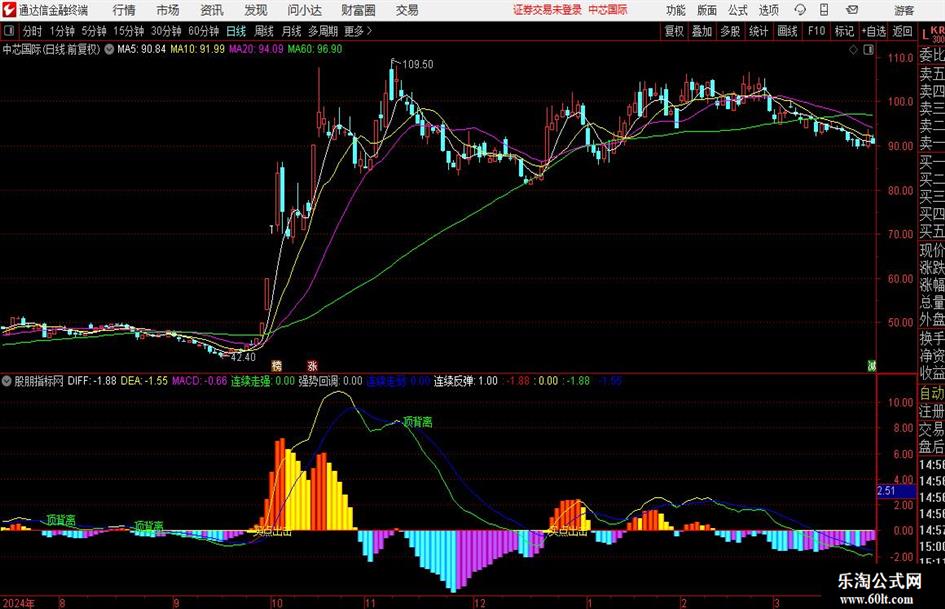This screenshot has height=609, width=945.
Task: Click the 多股 button
Action: [730, 31]
